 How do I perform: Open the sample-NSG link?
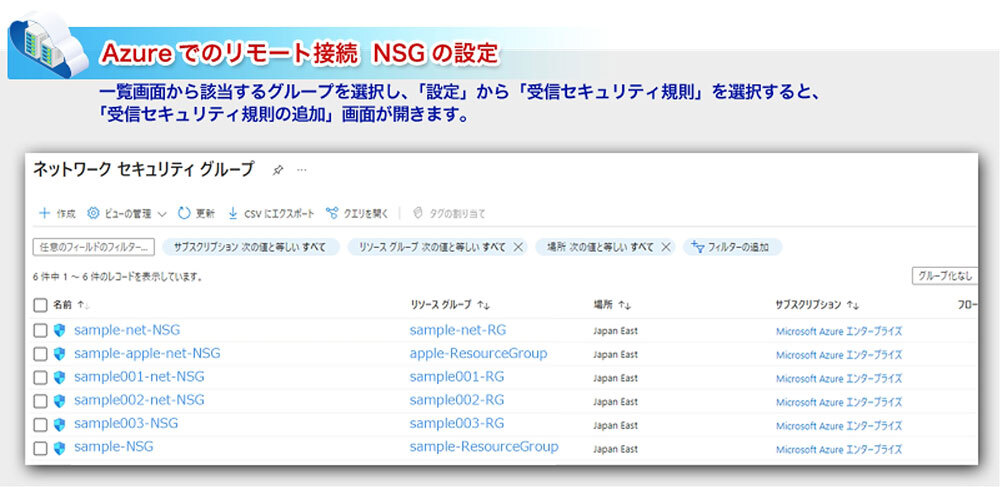pos(114,447)
